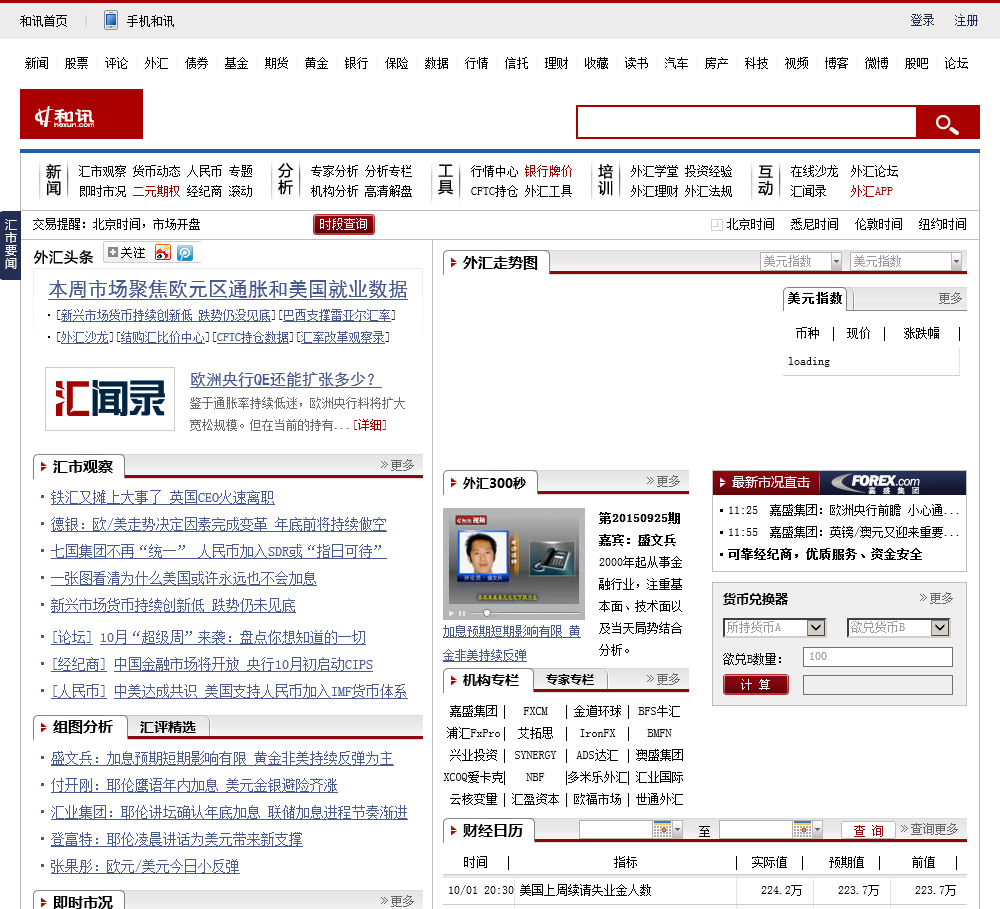Click the red 计算 button
Screen dimensions: 1000x909
756,684
